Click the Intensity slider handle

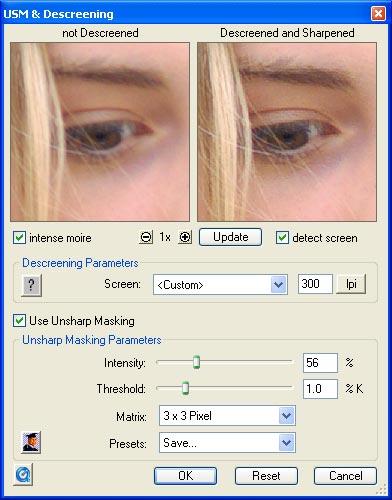197,362
